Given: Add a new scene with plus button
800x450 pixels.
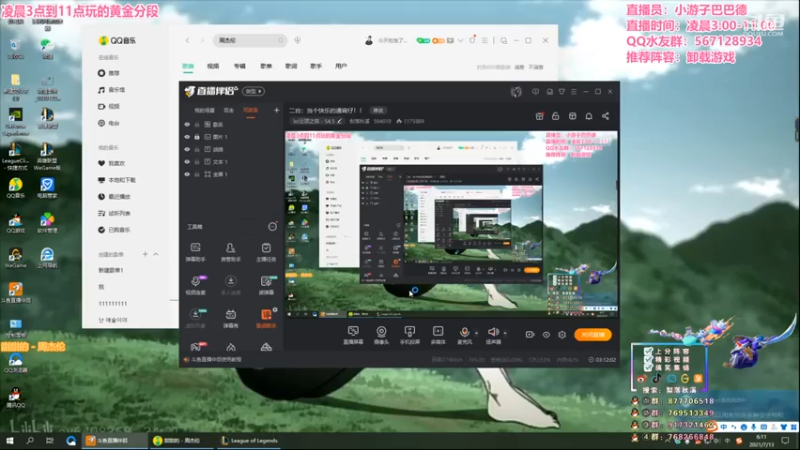Looking at the screenshot, I should tap(276, 110).
